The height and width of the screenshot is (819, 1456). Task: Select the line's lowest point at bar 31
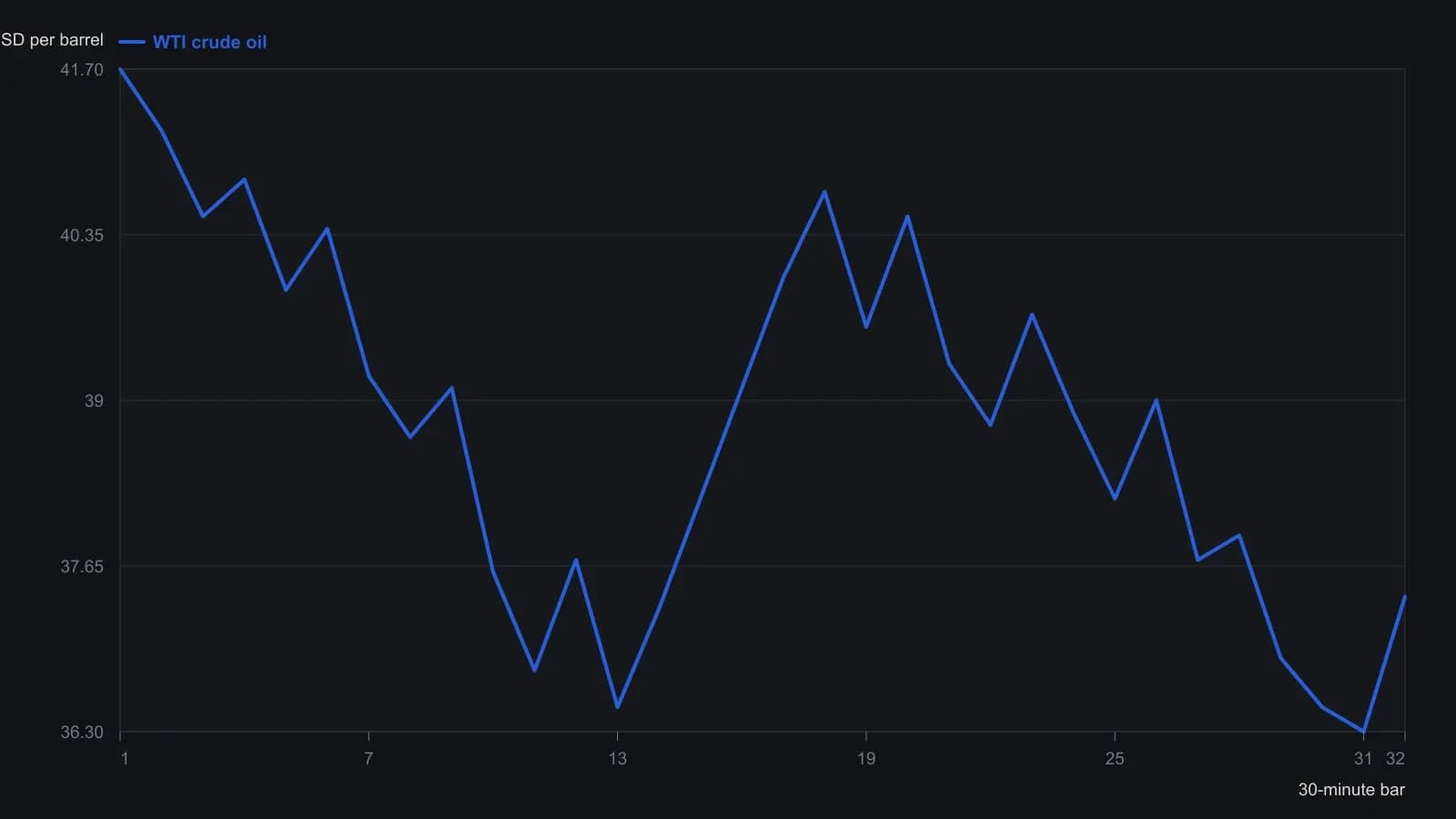[x=1363, y=732]
